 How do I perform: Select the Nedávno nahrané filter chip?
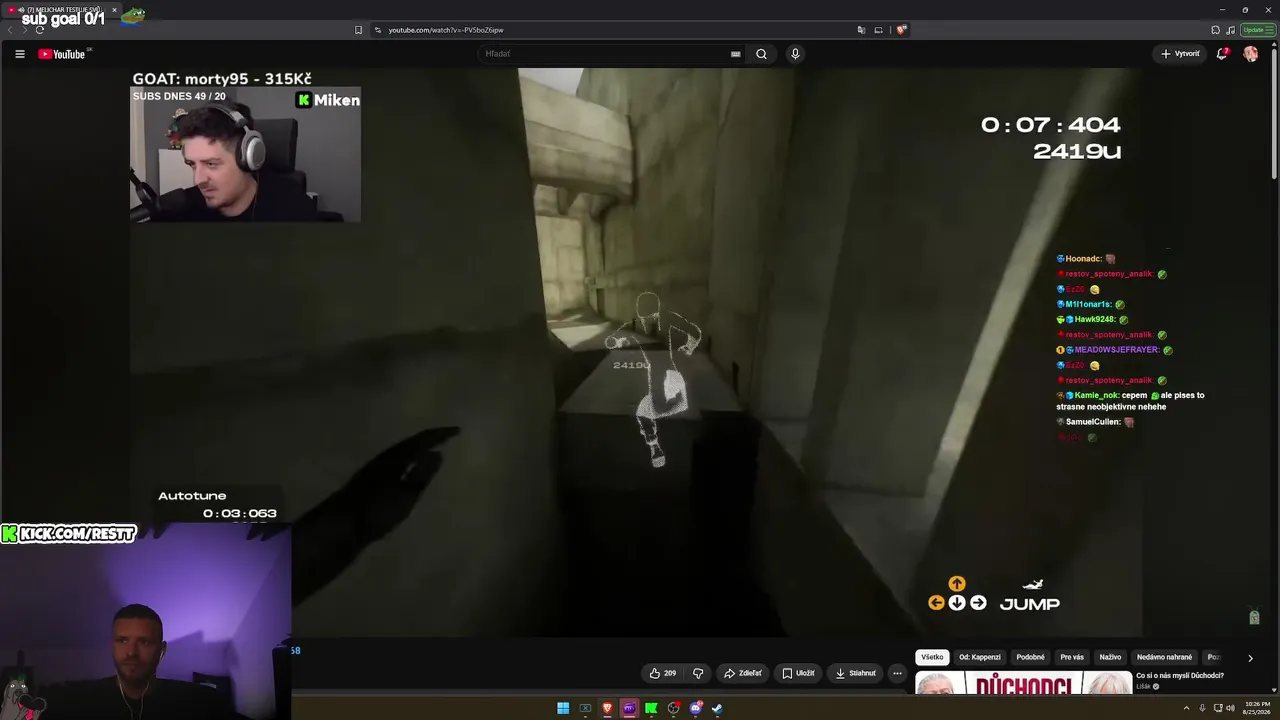(x=1164, y=657)
